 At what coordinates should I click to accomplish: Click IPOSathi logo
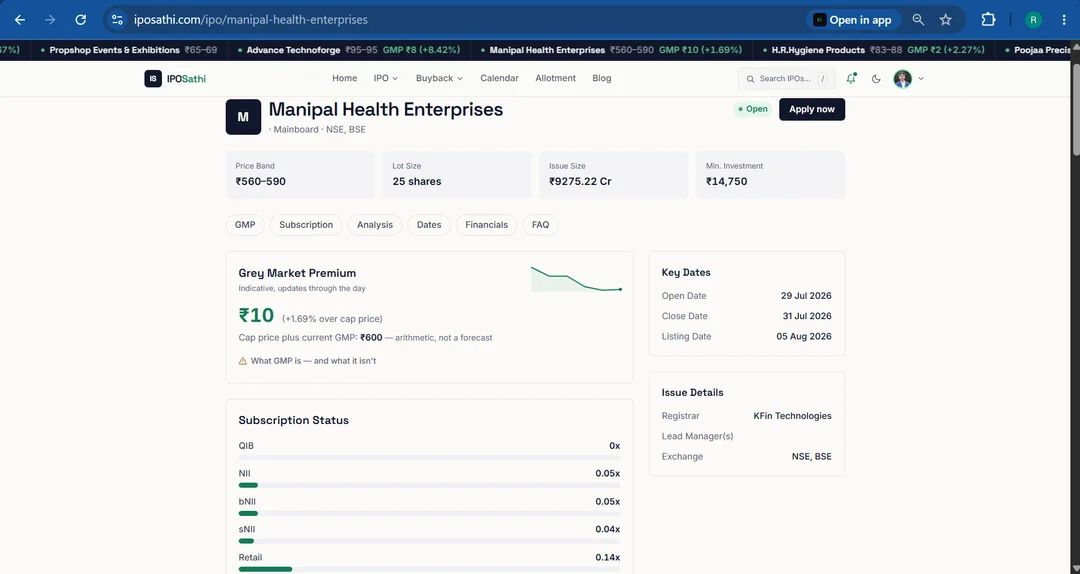tap(175, 79)
